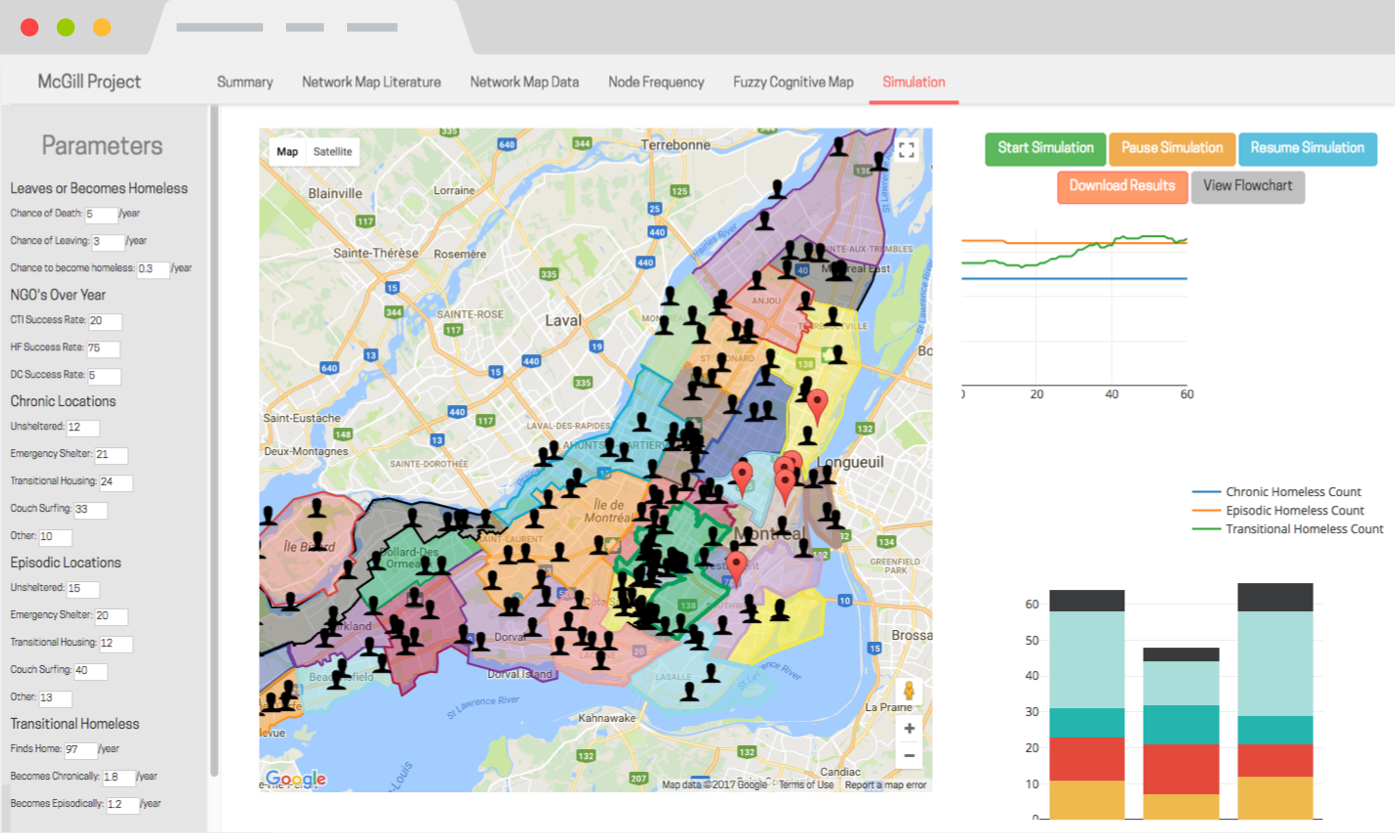Switch the map to Satellite view
Screen dimensions: 1395x833
(332, 152)
